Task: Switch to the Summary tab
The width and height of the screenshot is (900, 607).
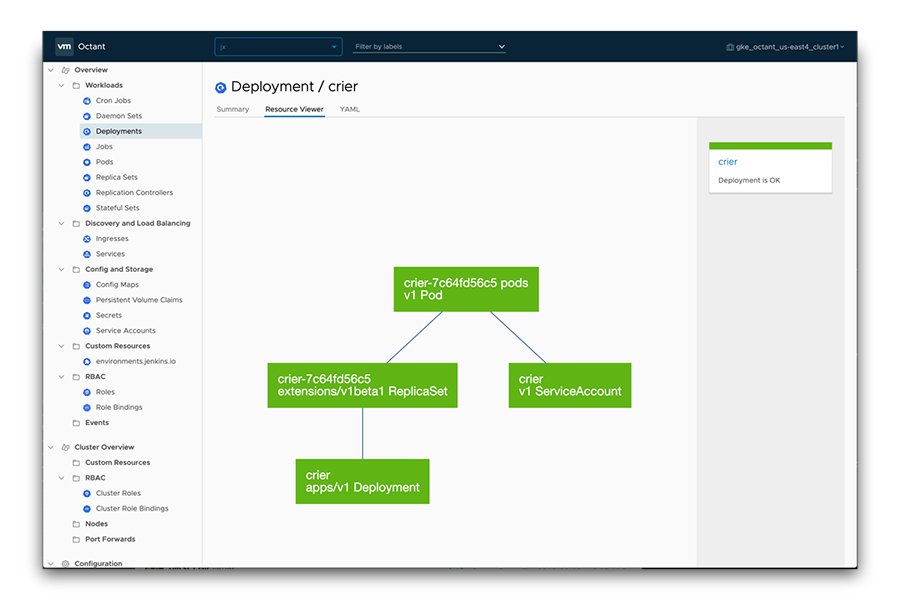Action: click(233, 109)
